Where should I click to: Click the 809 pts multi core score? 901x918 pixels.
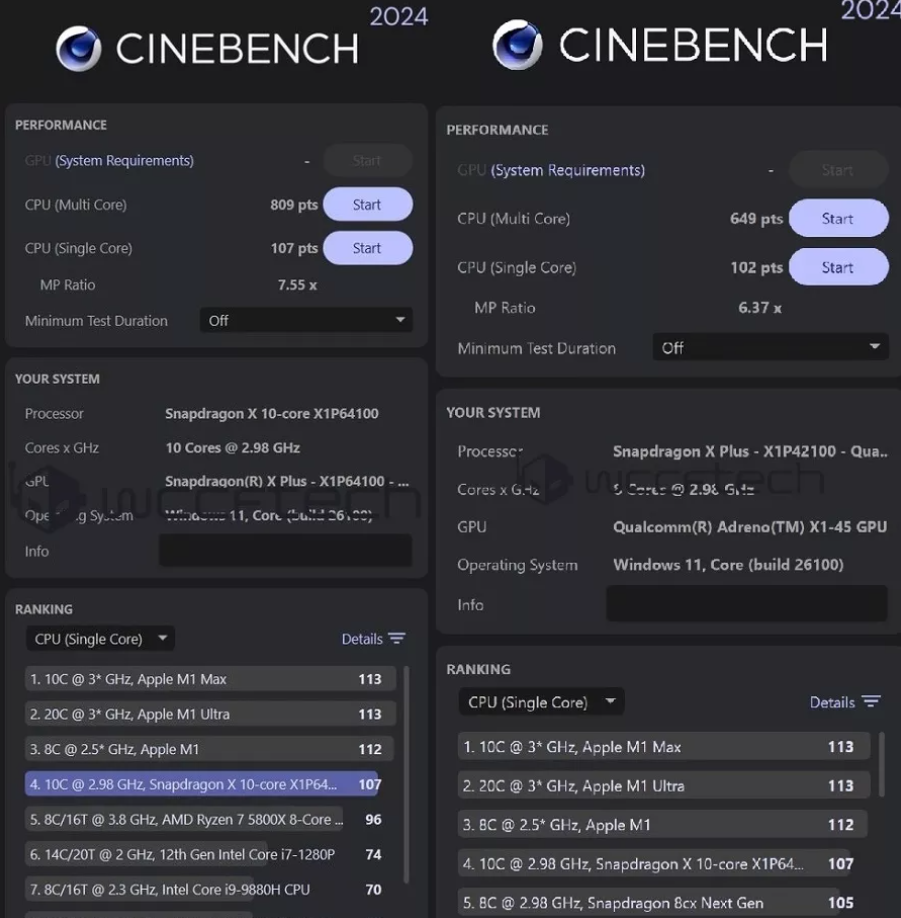click(294, 204)
